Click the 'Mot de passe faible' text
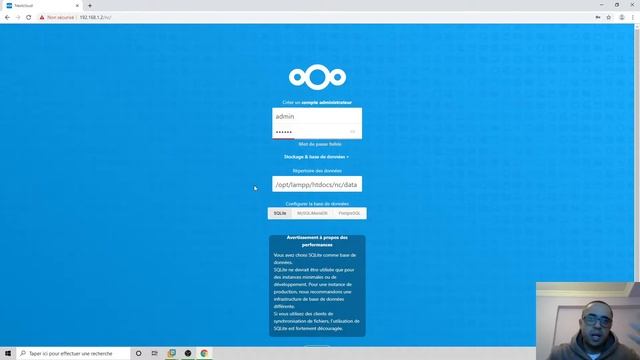 320,144
